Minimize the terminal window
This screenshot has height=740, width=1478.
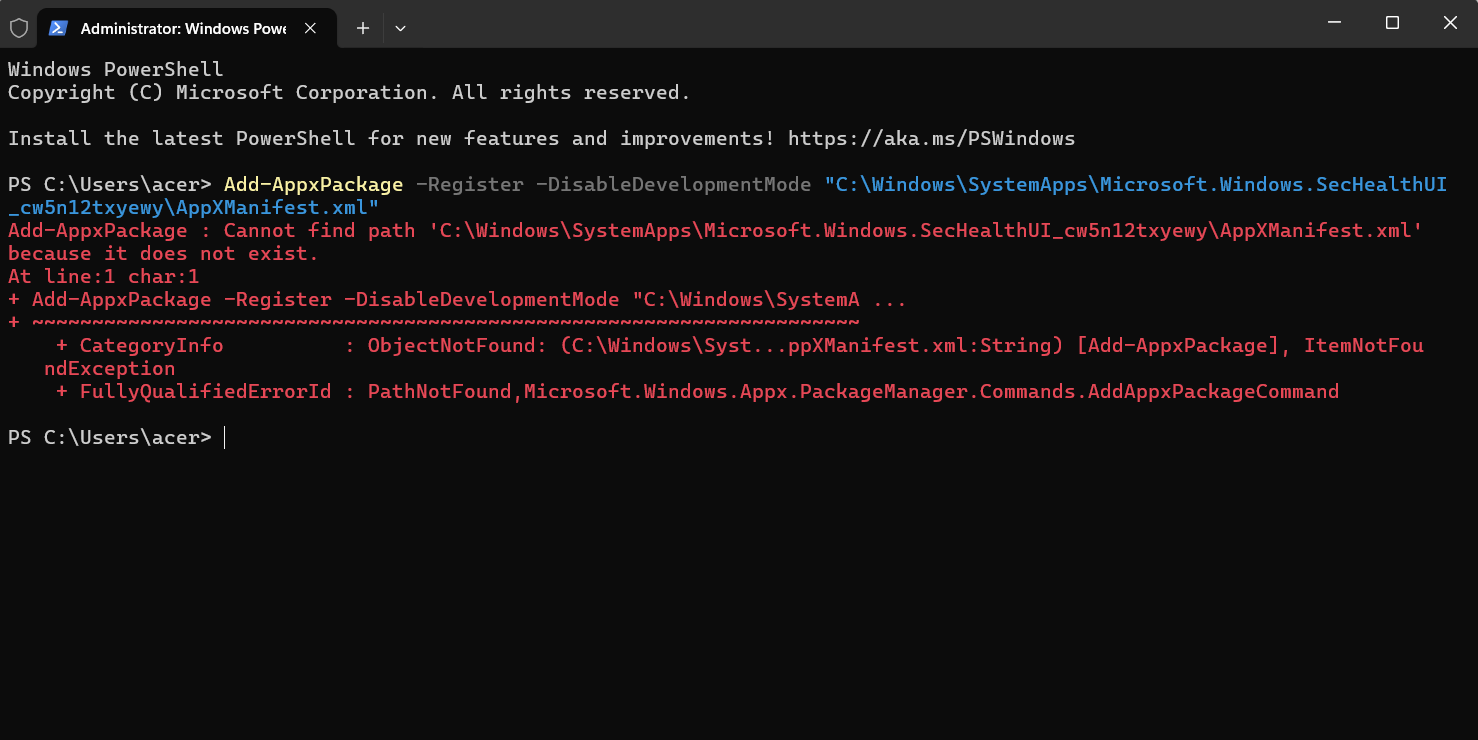[x=1334, y=23]
